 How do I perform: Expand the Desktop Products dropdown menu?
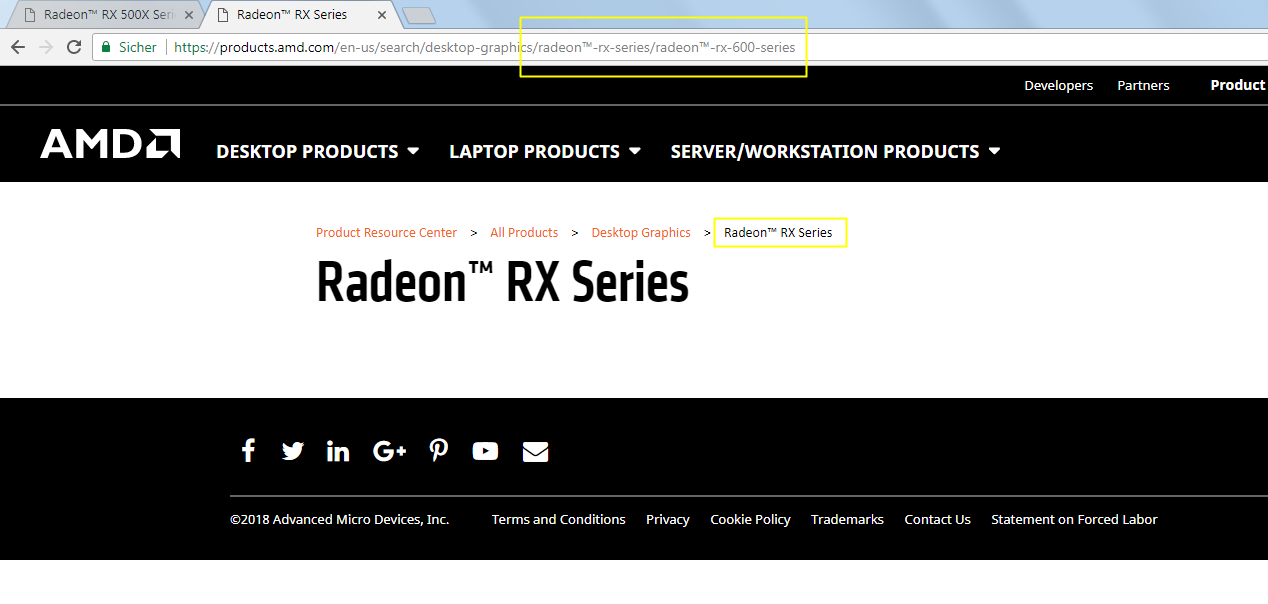click(x=317, y=151)
